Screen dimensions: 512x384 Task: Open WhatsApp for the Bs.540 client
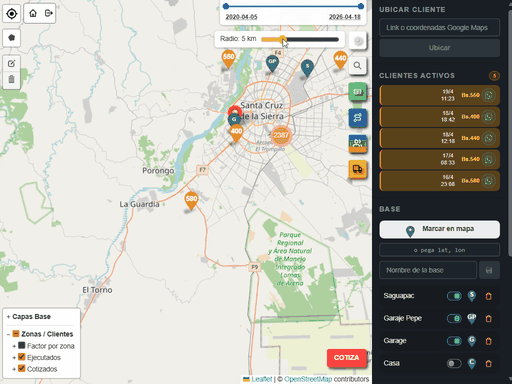(x=489, y=159)
